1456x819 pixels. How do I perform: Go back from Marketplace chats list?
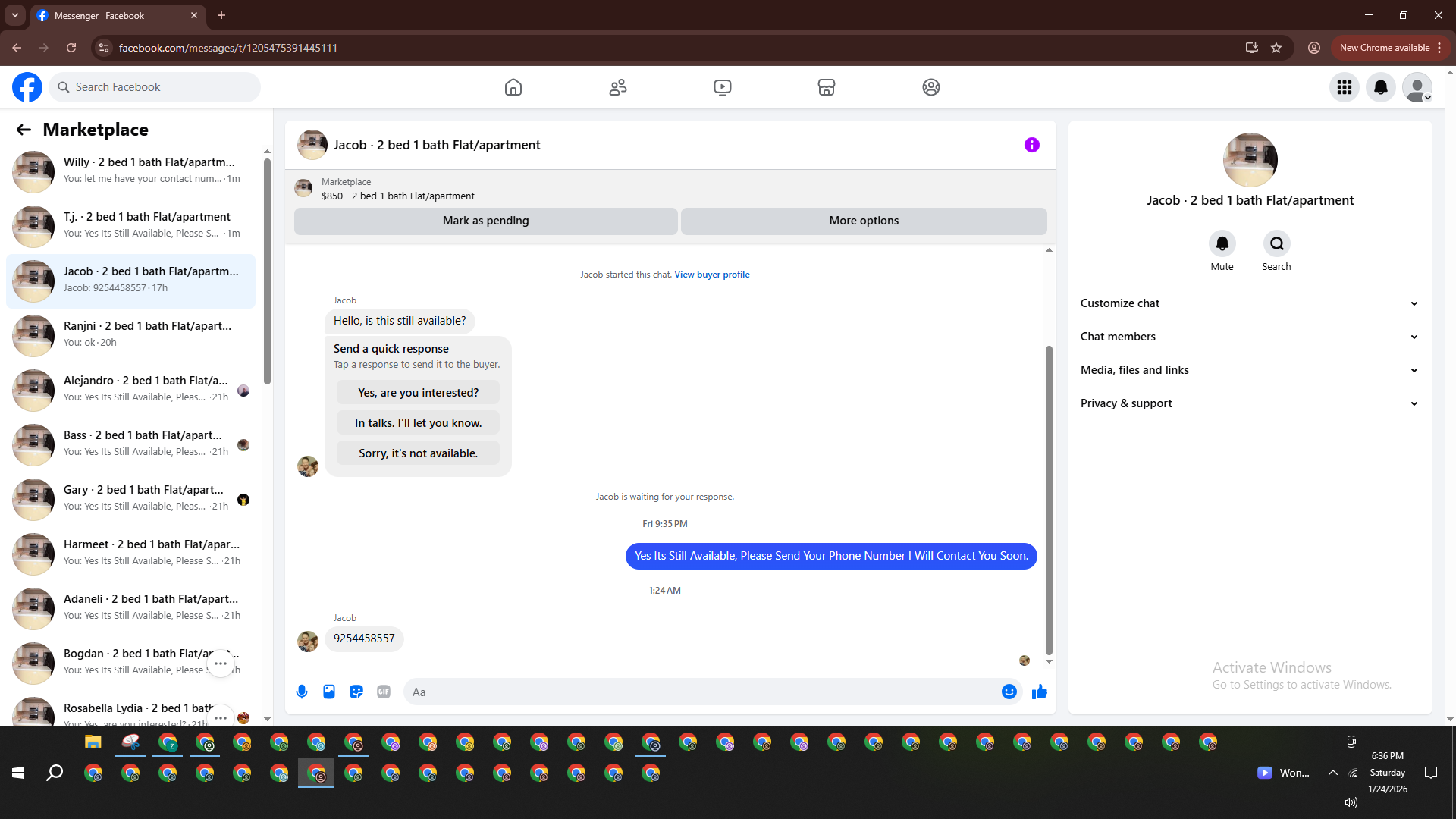[24, 130]
